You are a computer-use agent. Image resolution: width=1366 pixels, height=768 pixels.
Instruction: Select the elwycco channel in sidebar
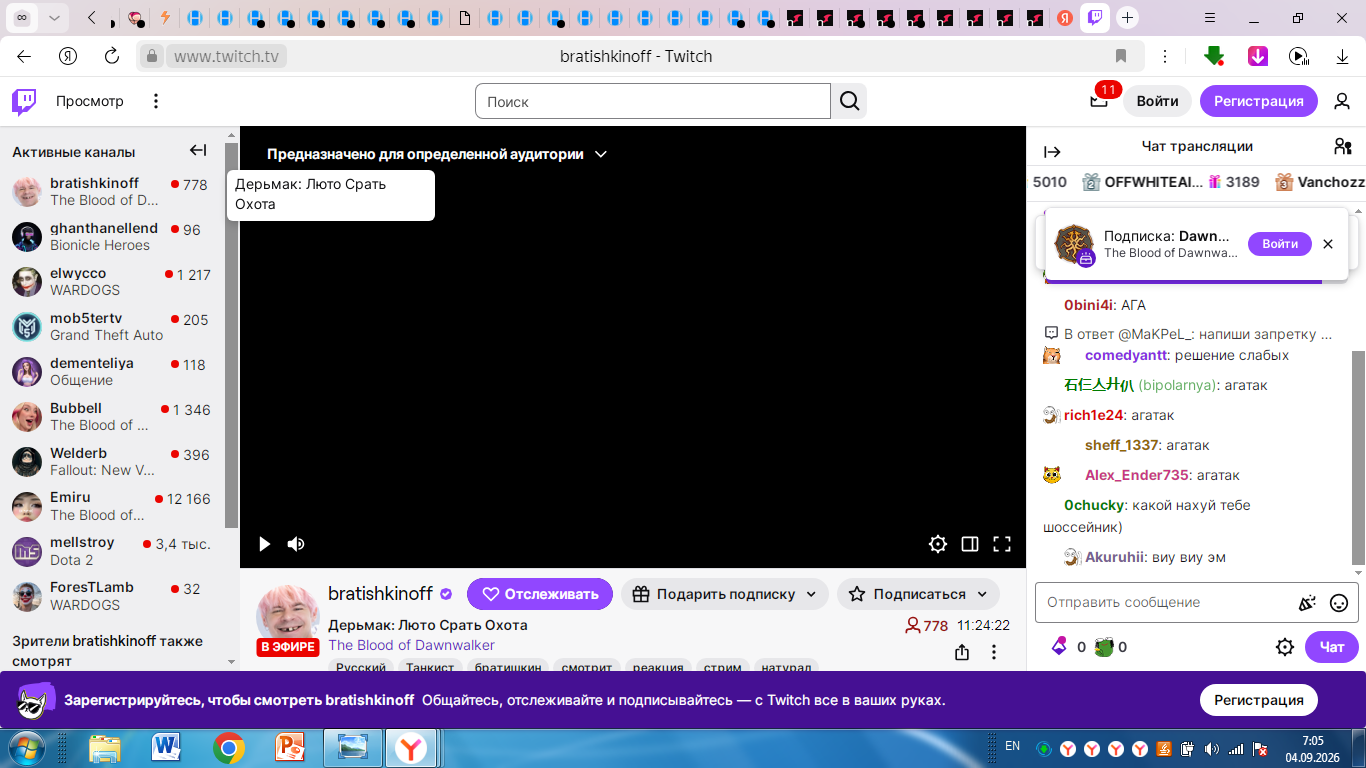(x=111, y=281)
